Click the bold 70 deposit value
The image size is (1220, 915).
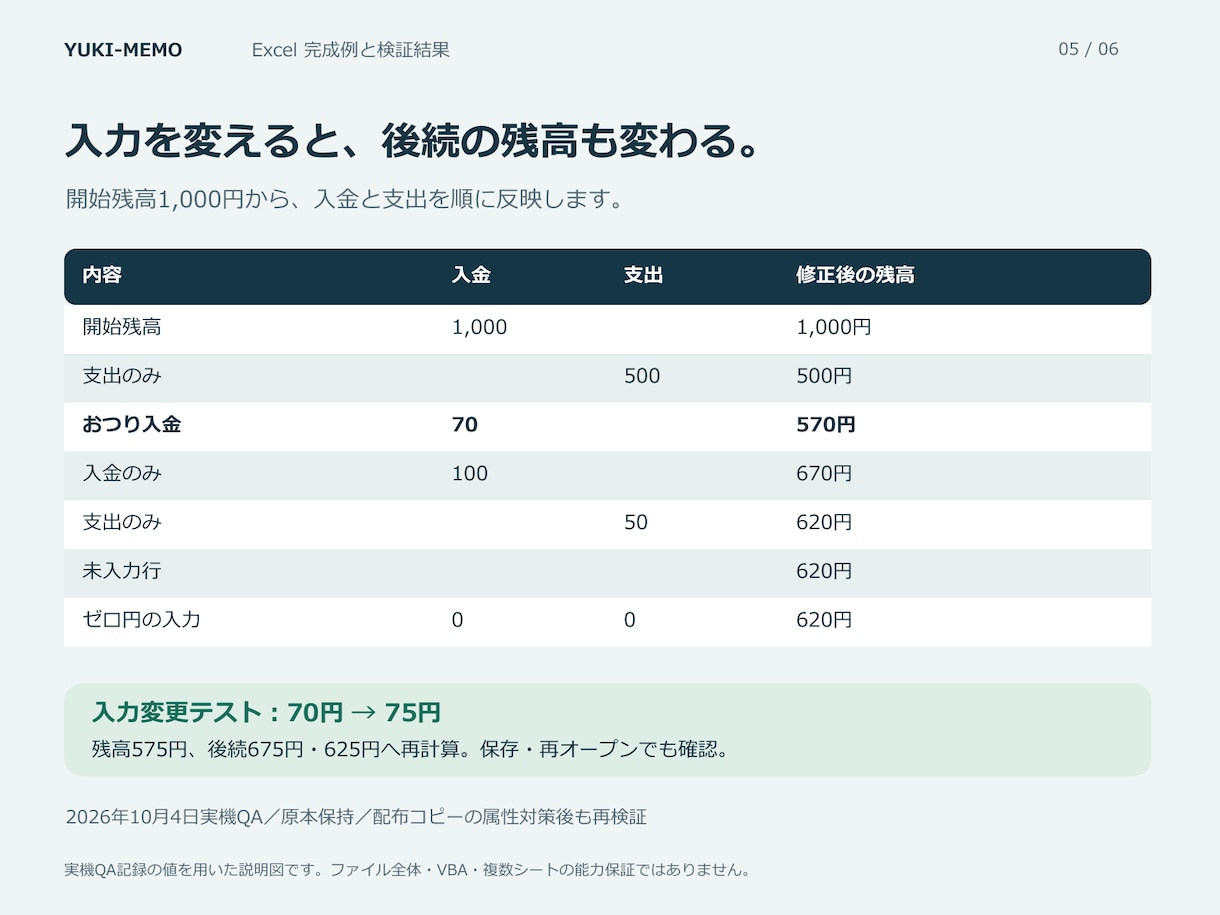465,425
